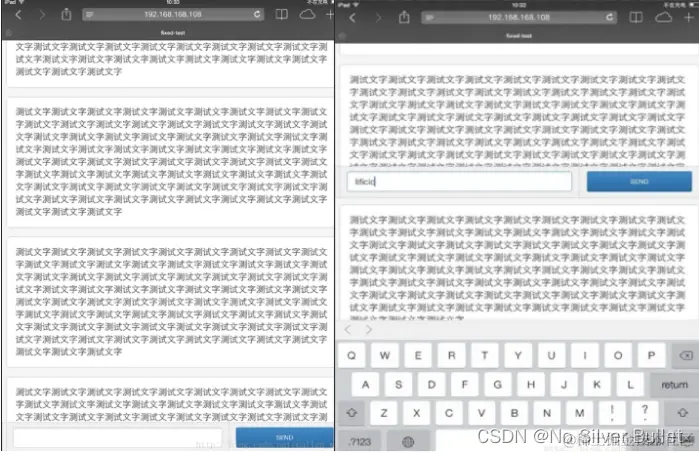The image size is (699, 453).
Task: Tap the P key
Action: (x=651, y=355)
